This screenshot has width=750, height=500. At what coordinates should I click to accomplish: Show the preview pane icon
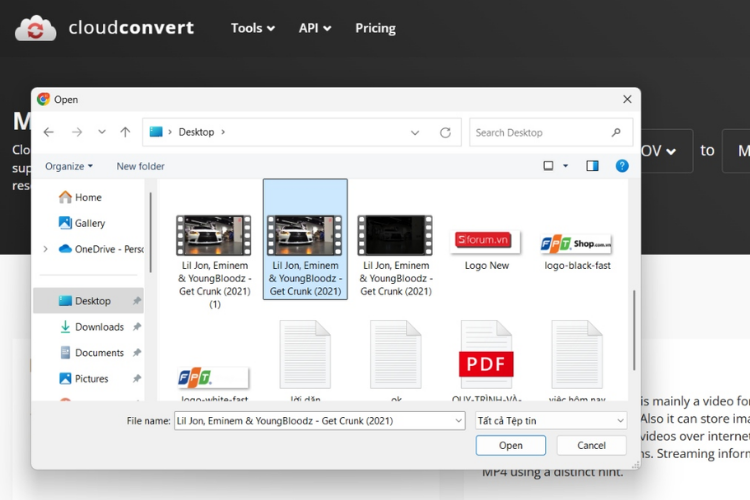point(592,166)
